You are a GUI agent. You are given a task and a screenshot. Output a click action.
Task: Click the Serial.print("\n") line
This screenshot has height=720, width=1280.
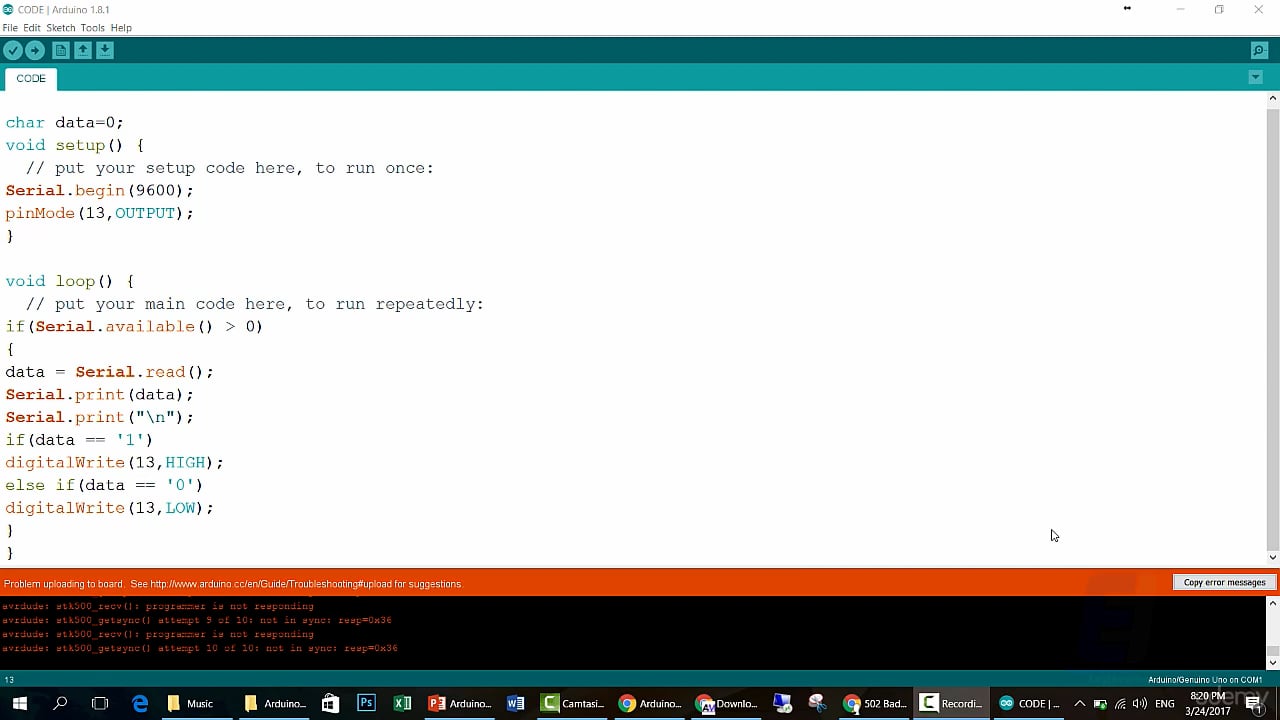click(100, 417)
